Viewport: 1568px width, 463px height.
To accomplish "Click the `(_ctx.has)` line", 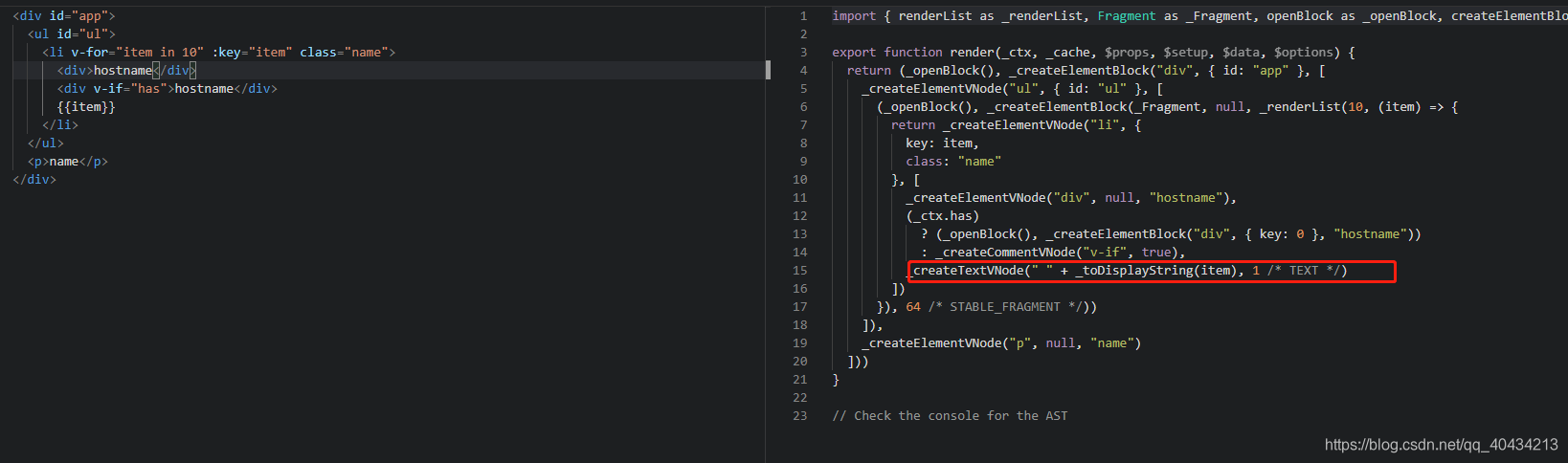I will (x=943, y=215).
